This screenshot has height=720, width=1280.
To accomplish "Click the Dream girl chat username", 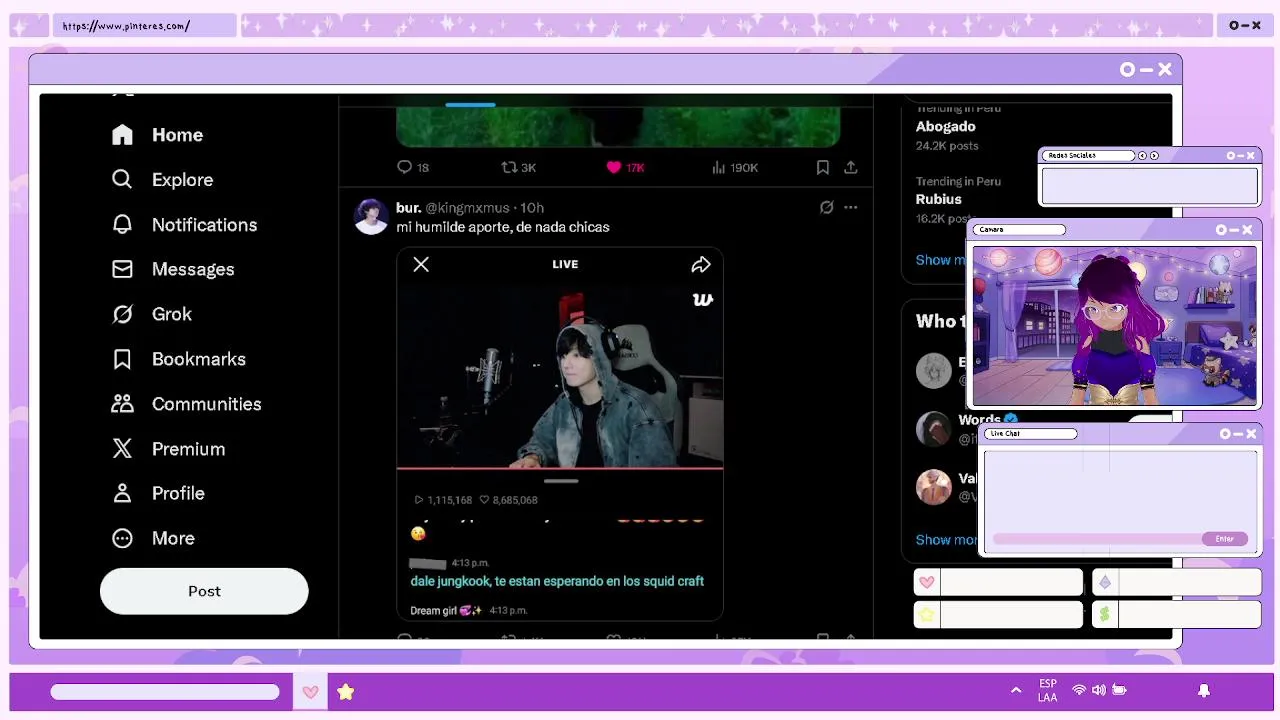I will (x=446, y=610).
